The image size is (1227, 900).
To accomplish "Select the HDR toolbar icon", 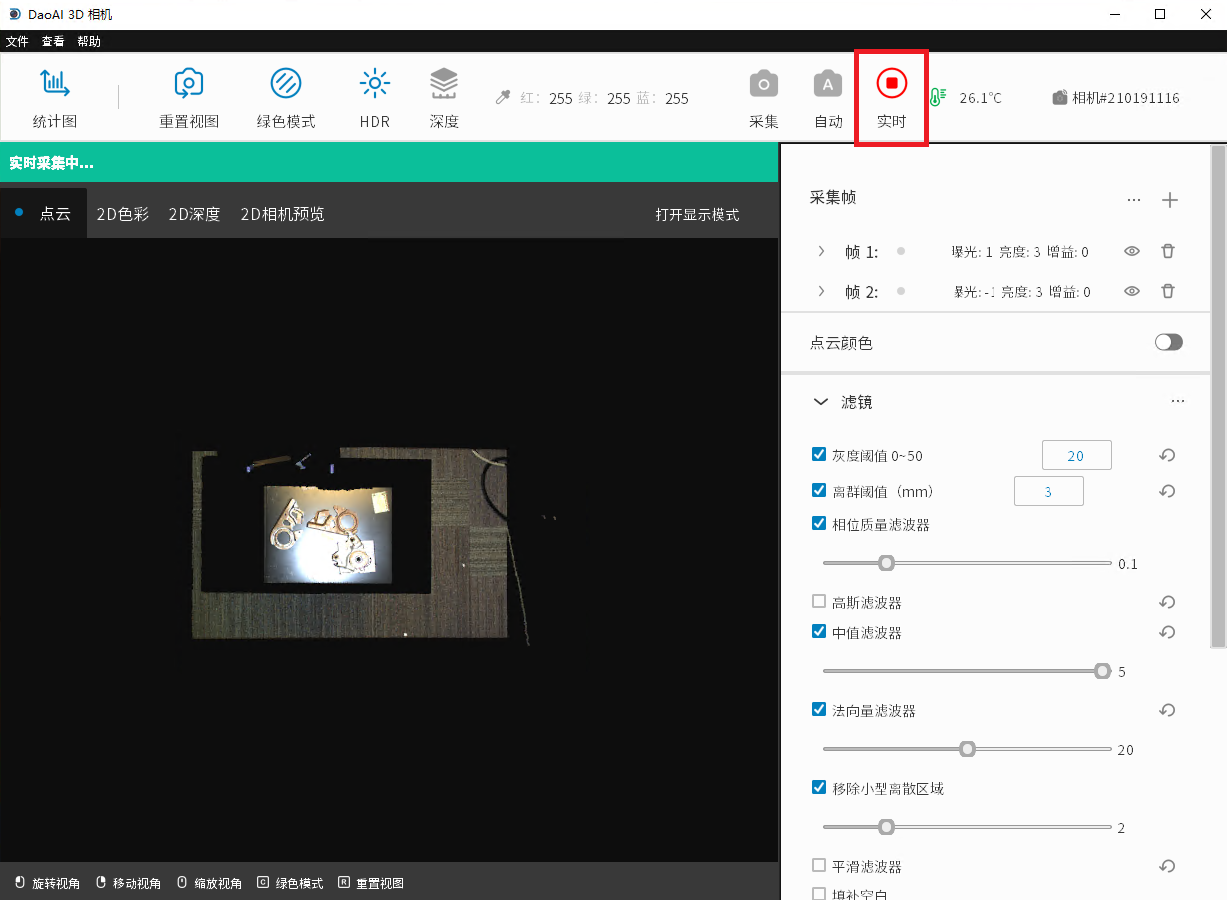I will 375,84.
